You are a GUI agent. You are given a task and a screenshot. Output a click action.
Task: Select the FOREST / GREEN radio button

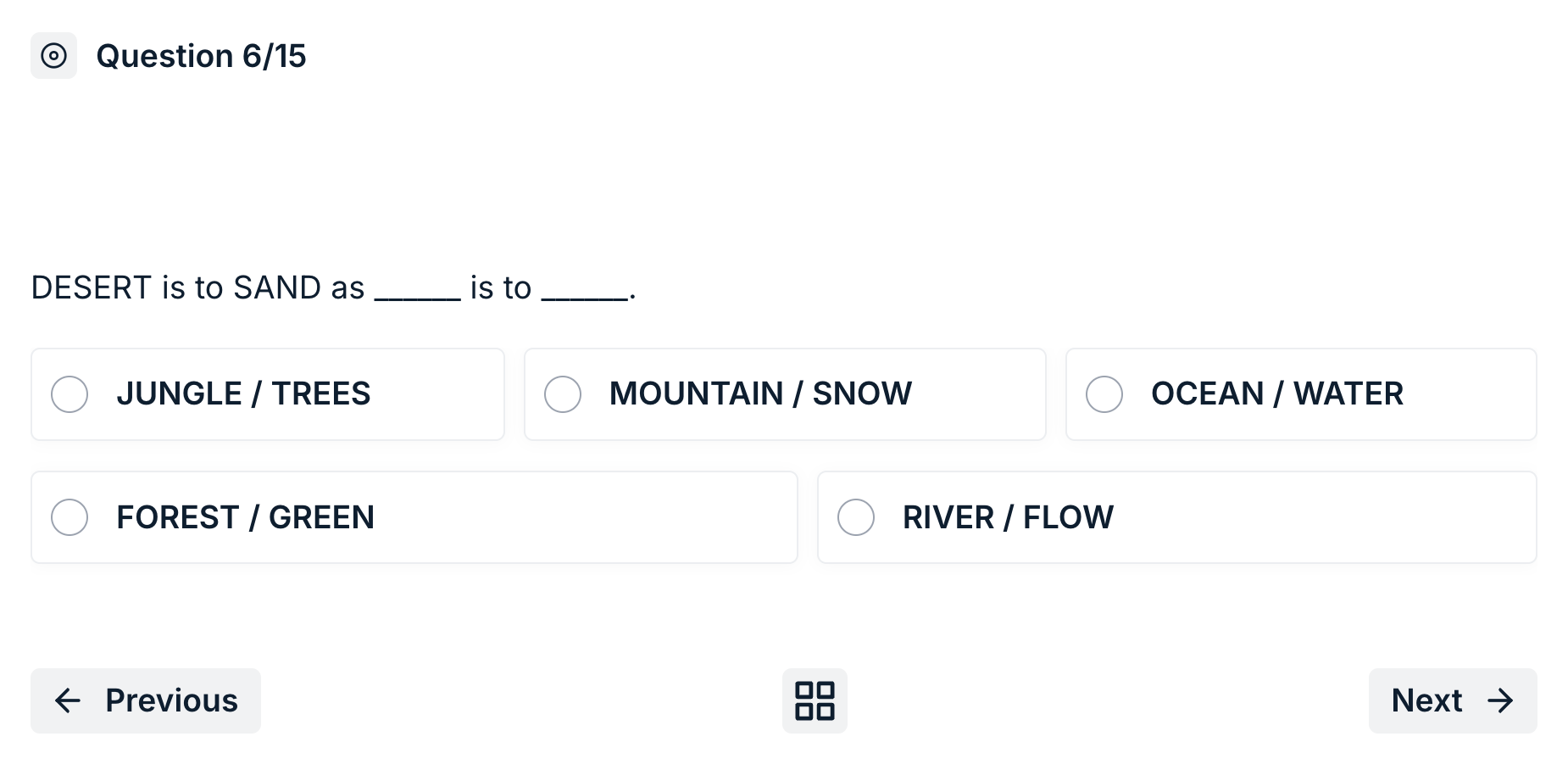(x=70, y=516)
